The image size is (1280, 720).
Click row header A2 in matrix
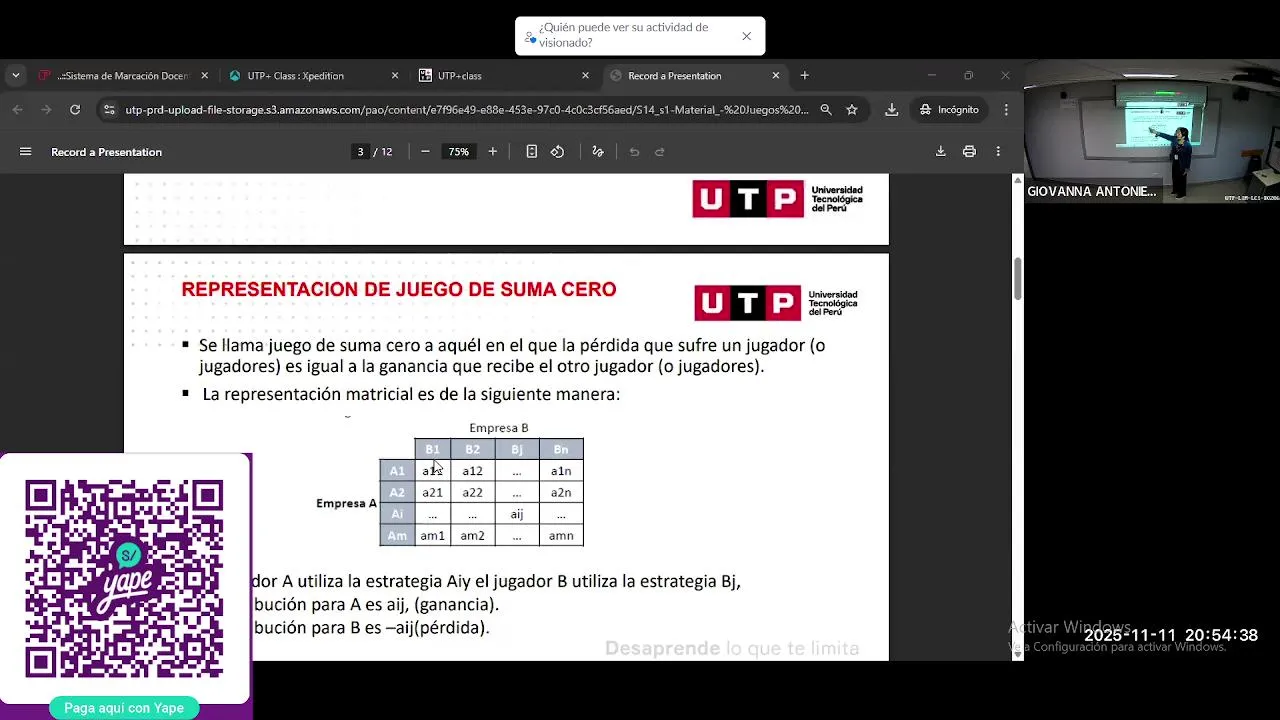(397, 493)
